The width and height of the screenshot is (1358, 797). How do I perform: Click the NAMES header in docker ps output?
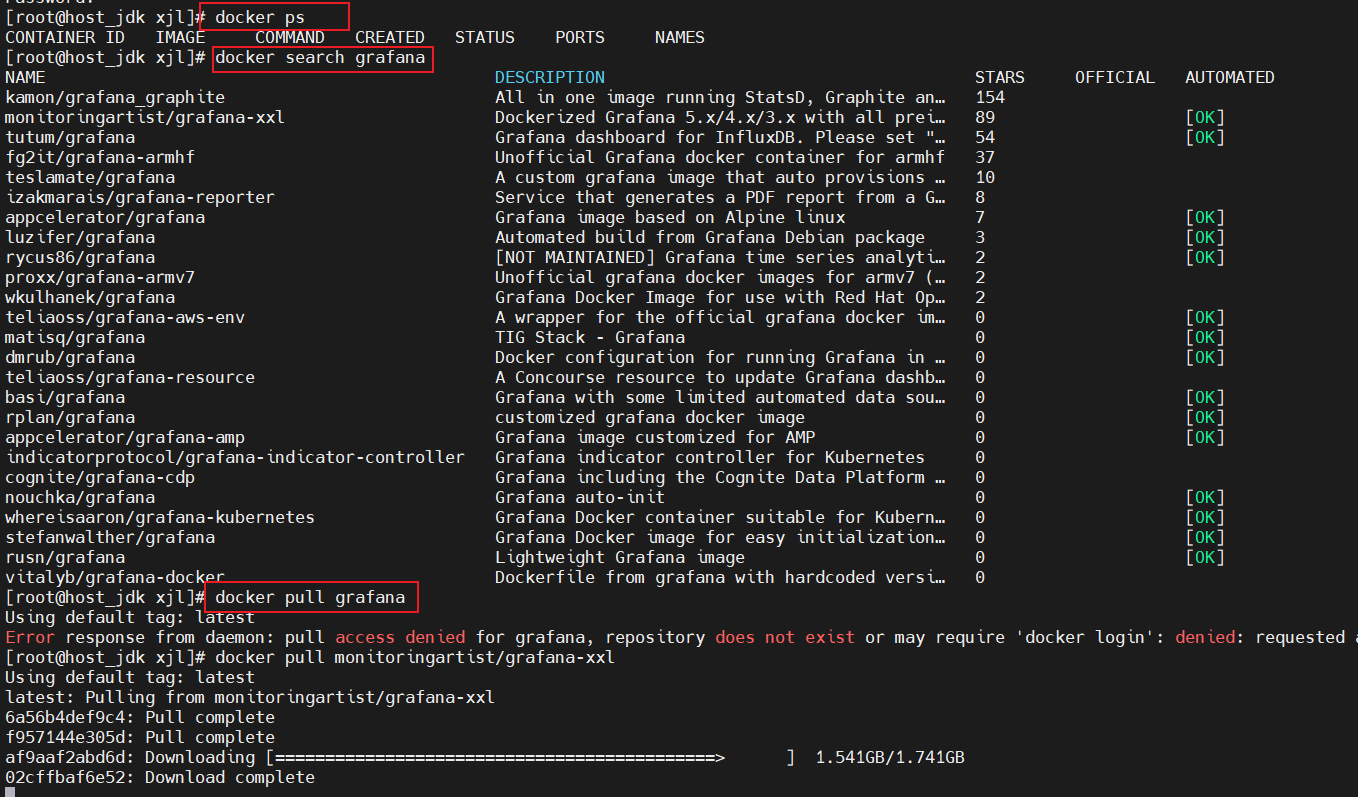680,37
